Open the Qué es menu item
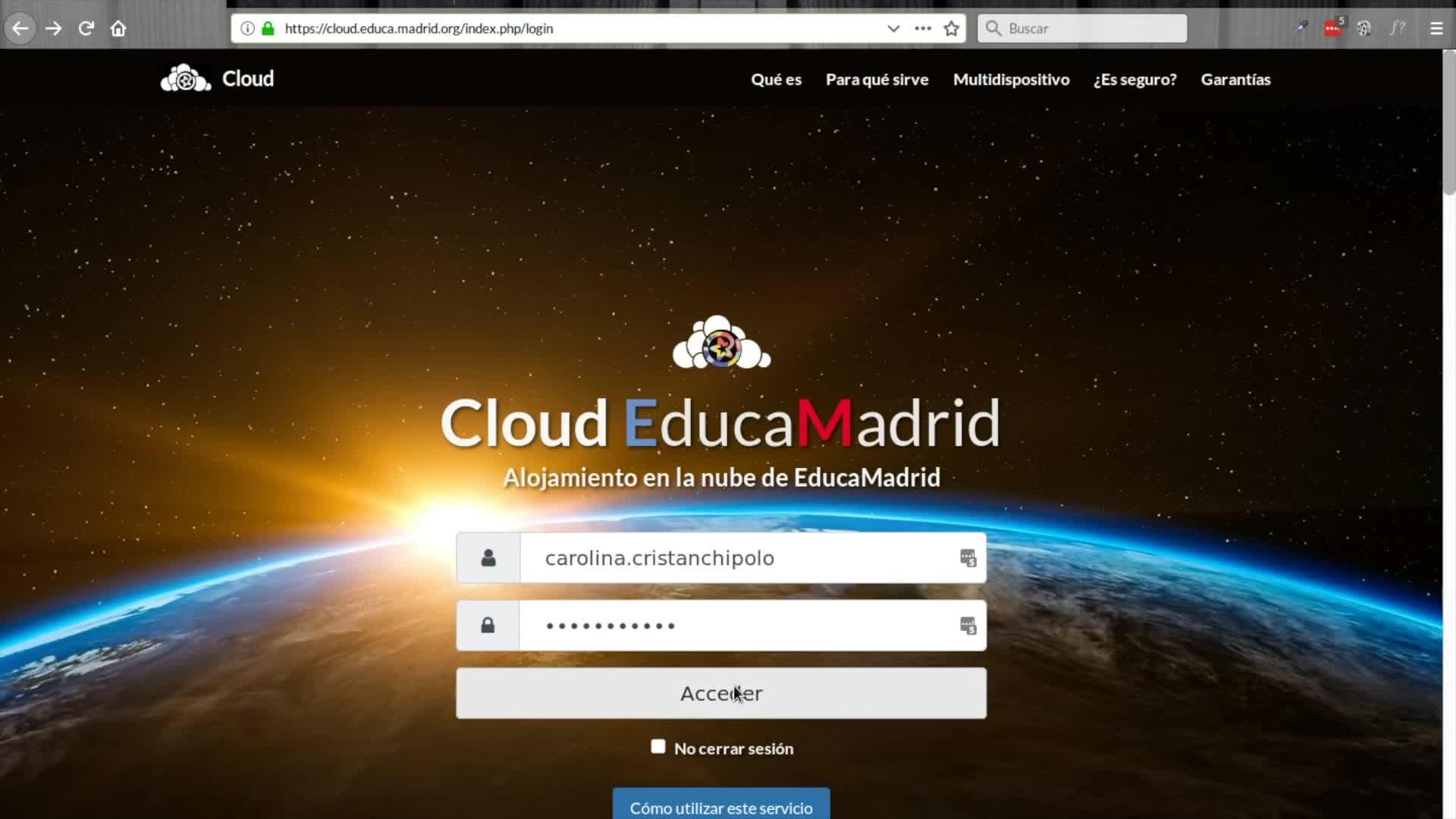The width and height of the screenshot is (1456, 819). 776,80
